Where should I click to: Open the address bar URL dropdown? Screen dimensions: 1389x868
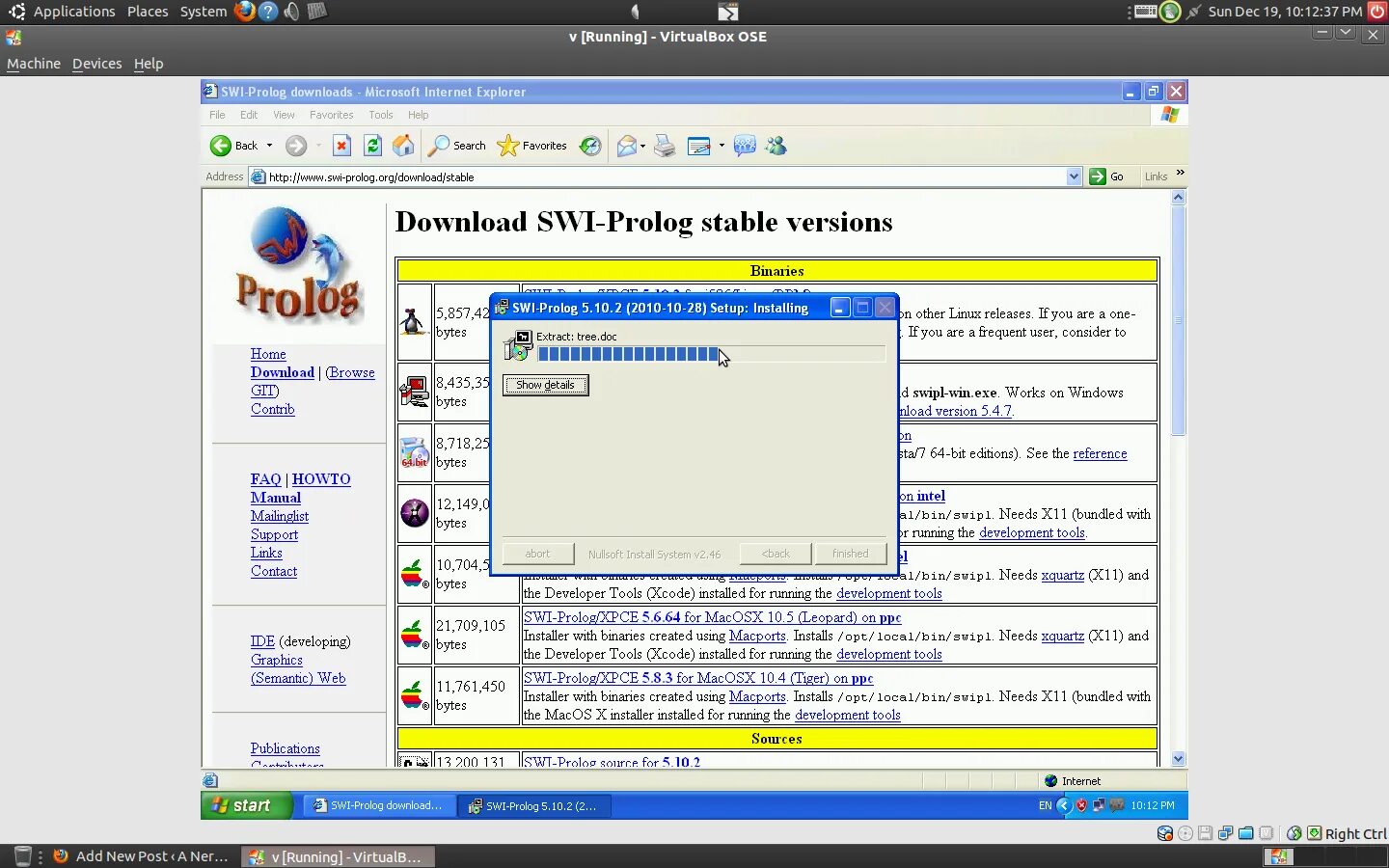pos(1075,176)
